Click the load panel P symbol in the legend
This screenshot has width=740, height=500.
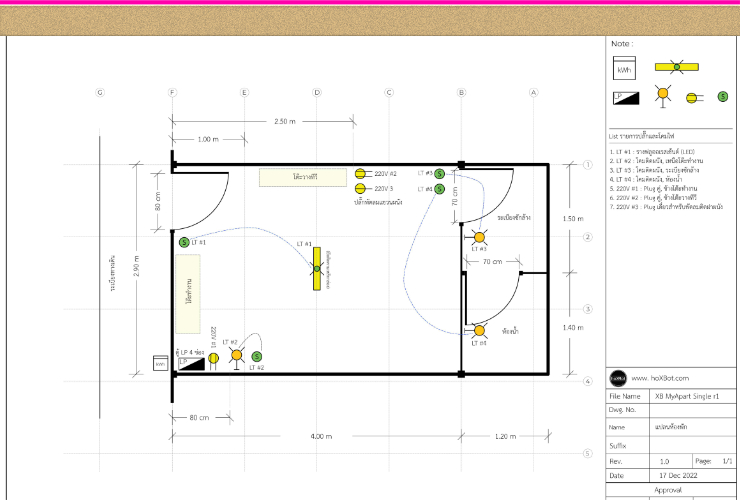pyautogui.click(x=622, y=98)
